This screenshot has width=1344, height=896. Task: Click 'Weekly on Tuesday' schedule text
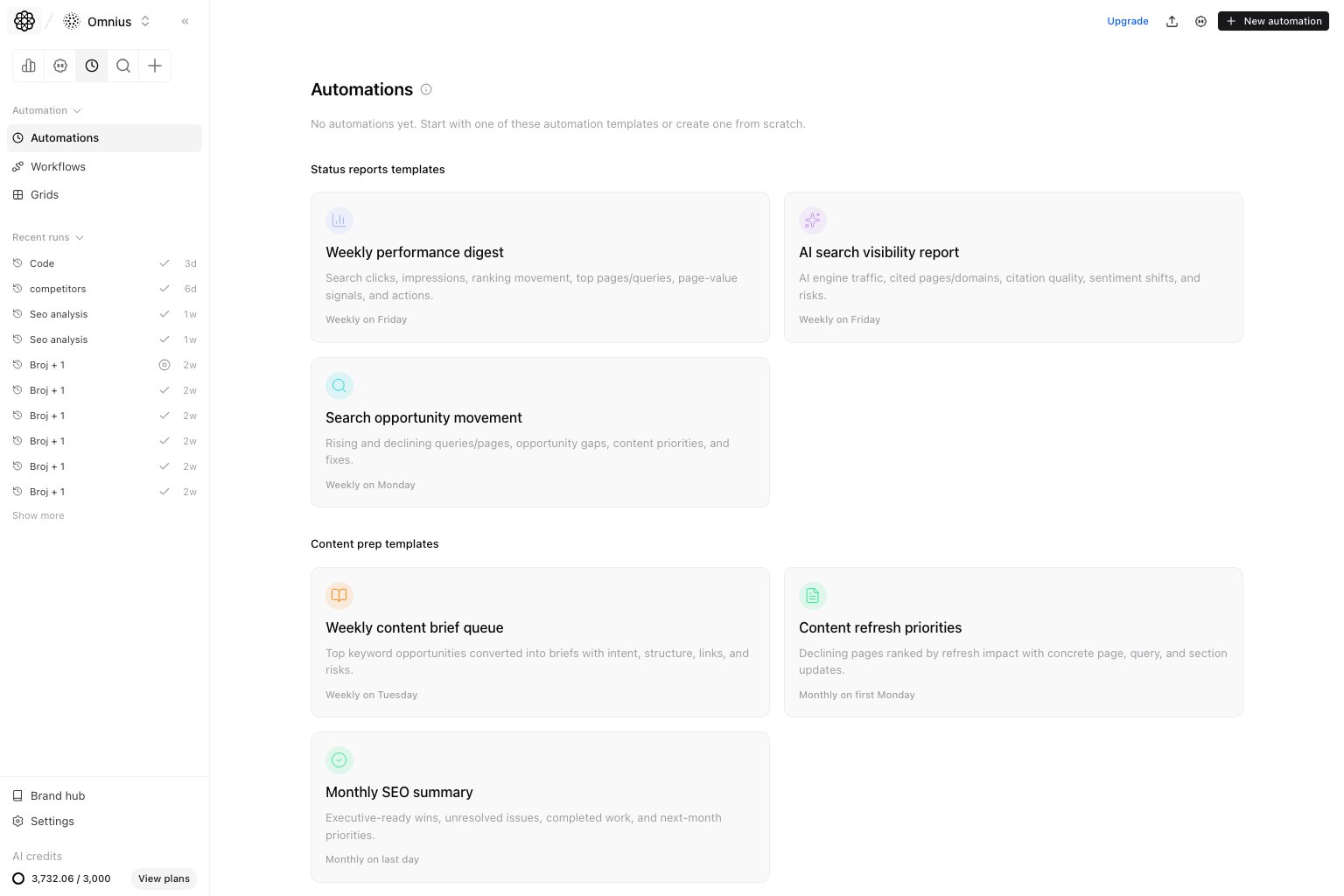pyautogui.click(x=372, y=695)
